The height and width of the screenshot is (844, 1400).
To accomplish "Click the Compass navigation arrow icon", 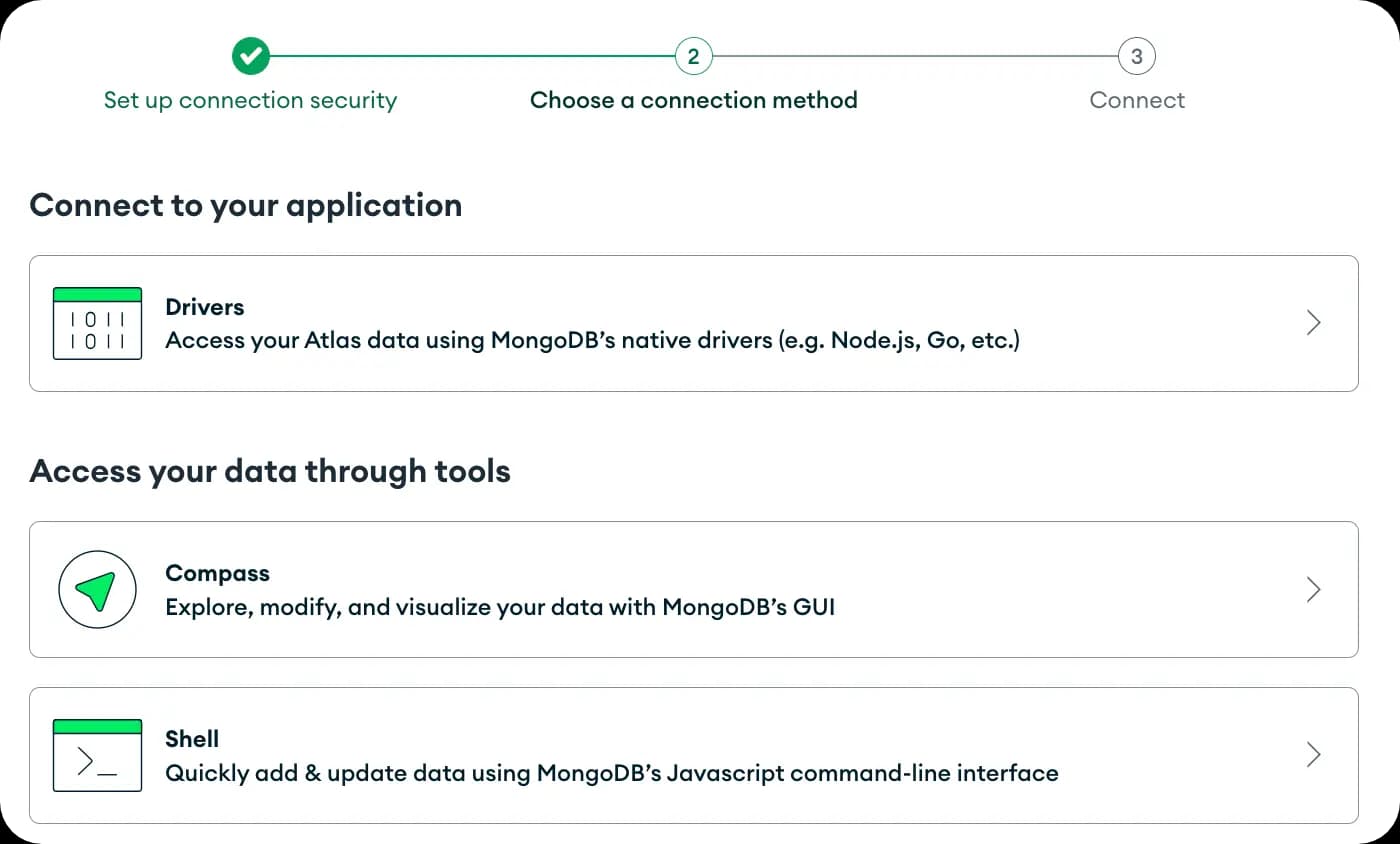I will coord(97,589).
